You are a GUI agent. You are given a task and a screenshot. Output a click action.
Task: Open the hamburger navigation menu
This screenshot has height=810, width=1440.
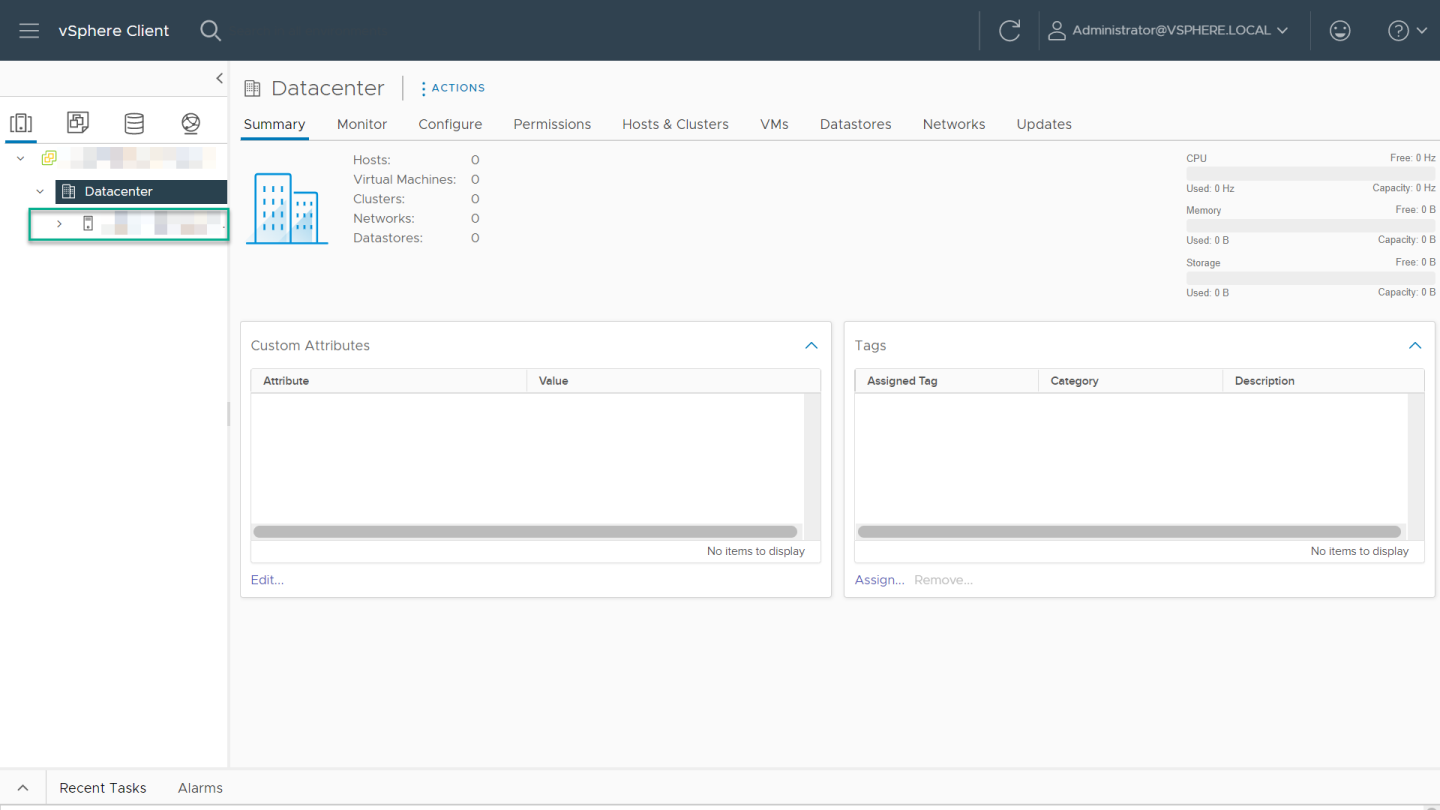[x=29, y=30]
